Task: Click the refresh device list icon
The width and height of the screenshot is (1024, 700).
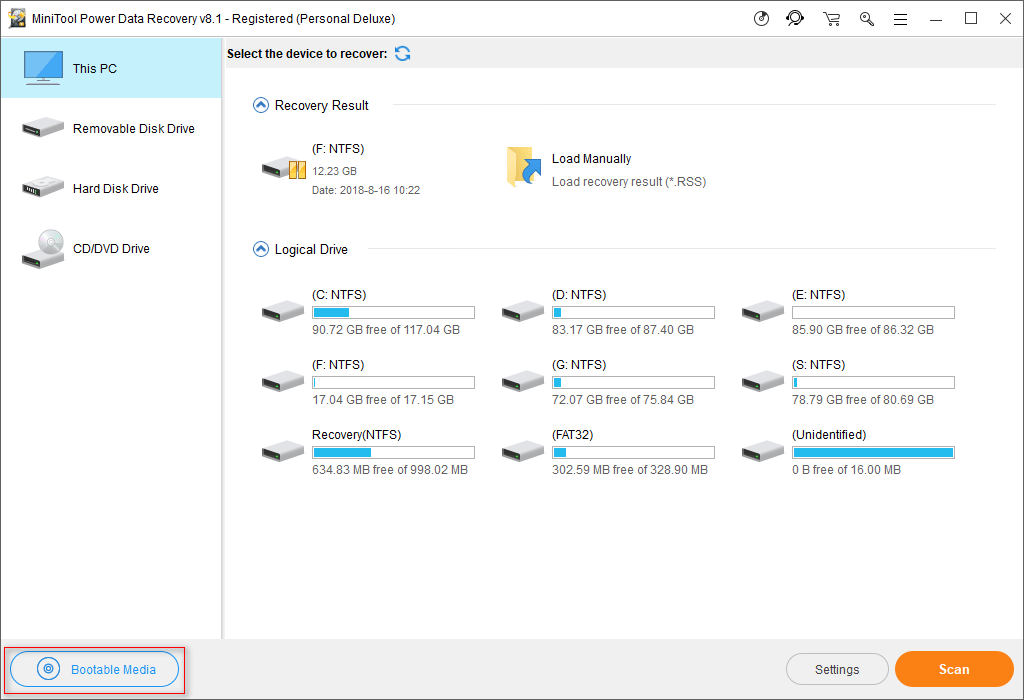Action: [403, 54]
